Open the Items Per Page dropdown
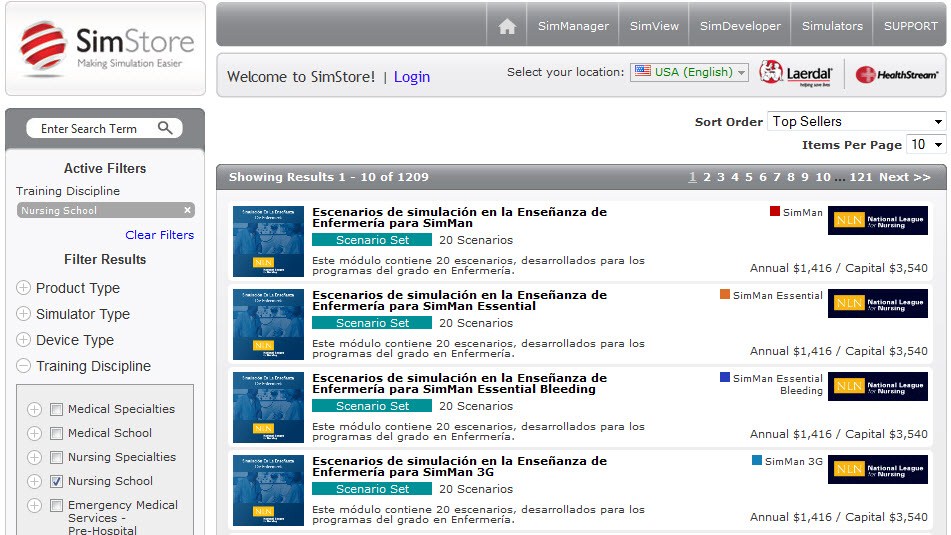 926,144
